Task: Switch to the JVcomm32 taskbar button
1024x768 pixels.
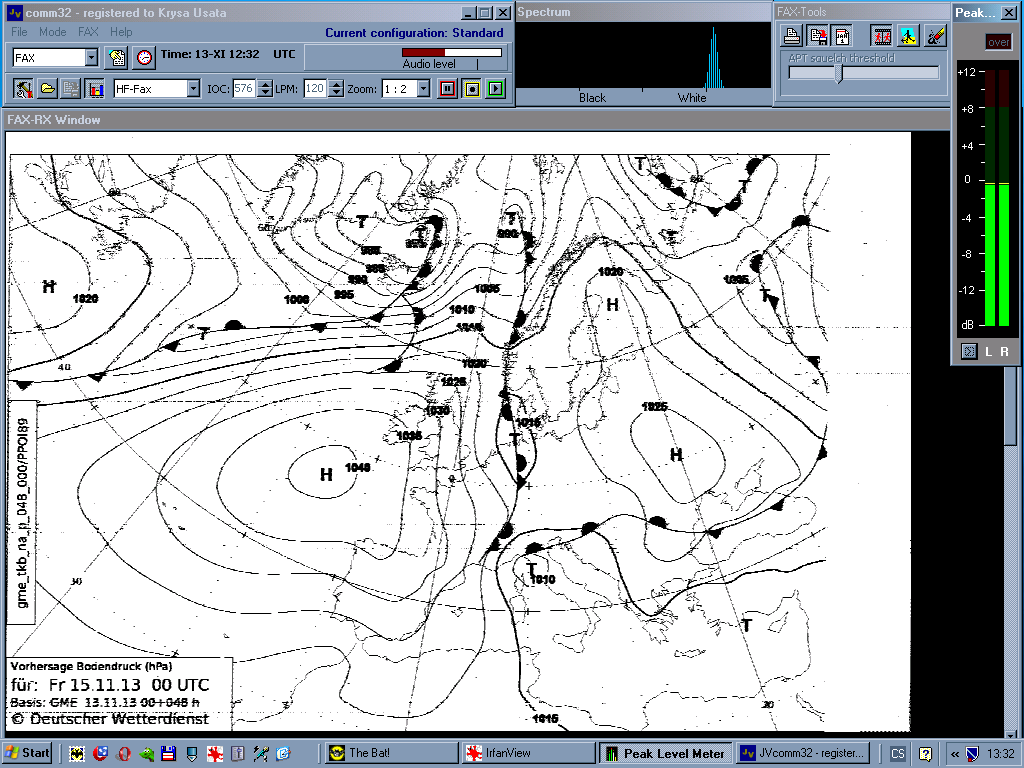Action: tap(803, 753)
